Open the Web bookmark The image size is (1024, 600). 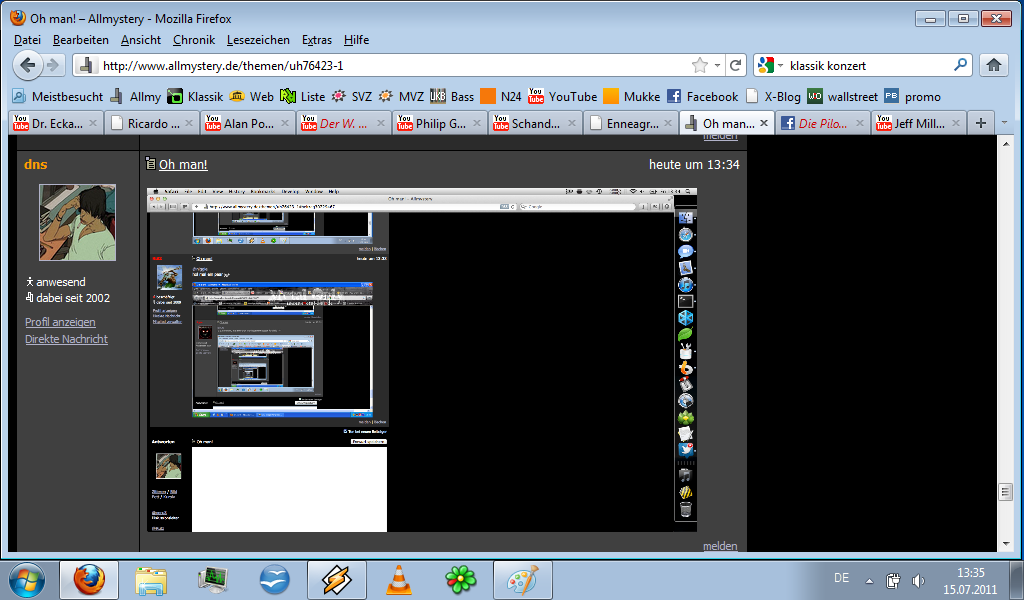(251, 97)
